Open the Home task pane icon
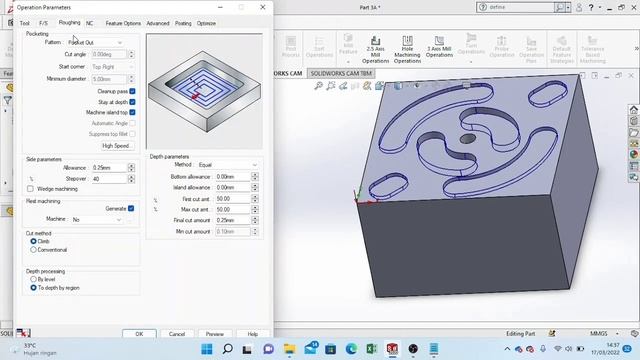This screenshot has height=360, width=640. click(633, 110)
